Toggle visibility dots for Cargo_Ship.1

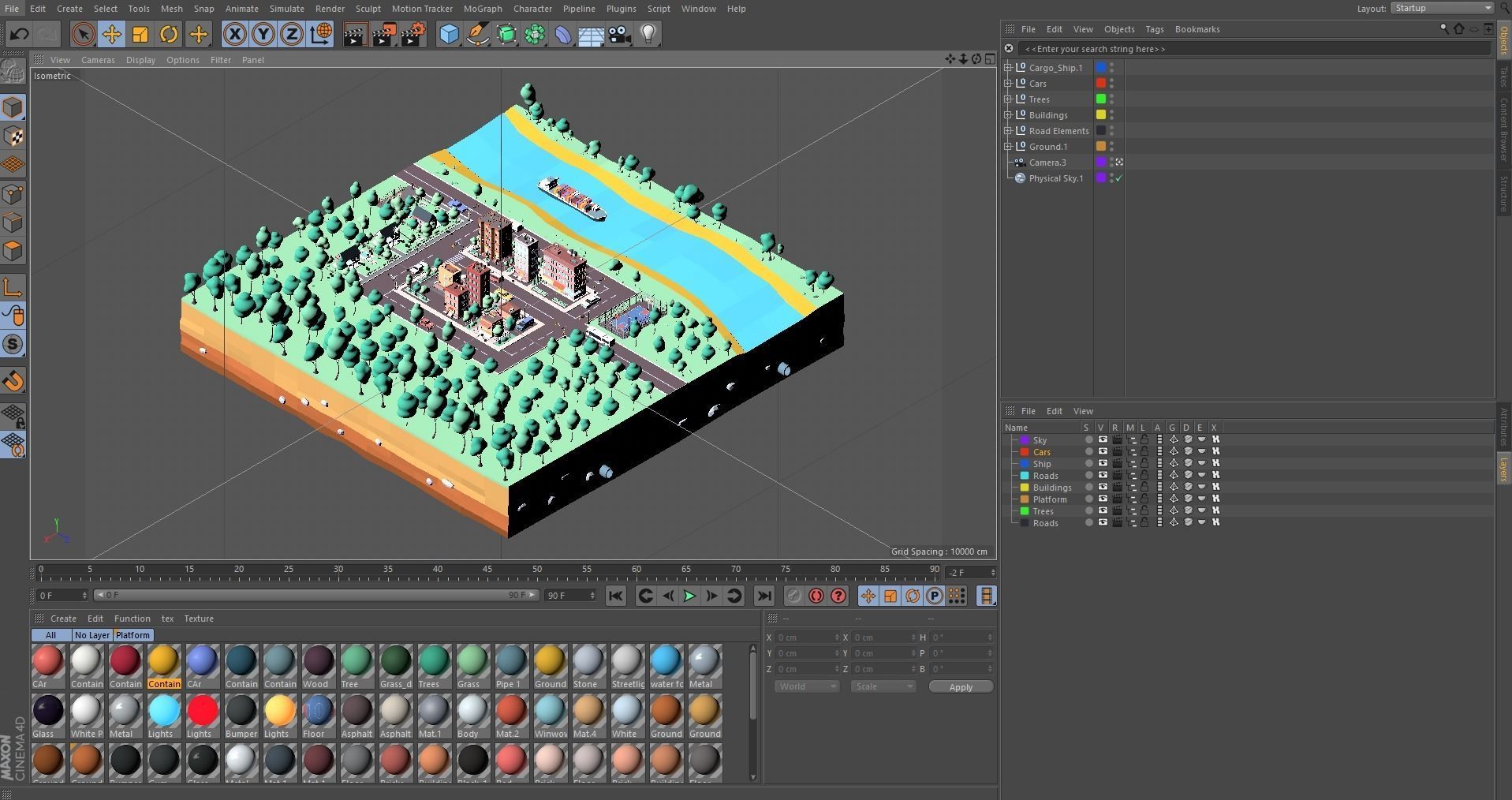(1111, 68)
